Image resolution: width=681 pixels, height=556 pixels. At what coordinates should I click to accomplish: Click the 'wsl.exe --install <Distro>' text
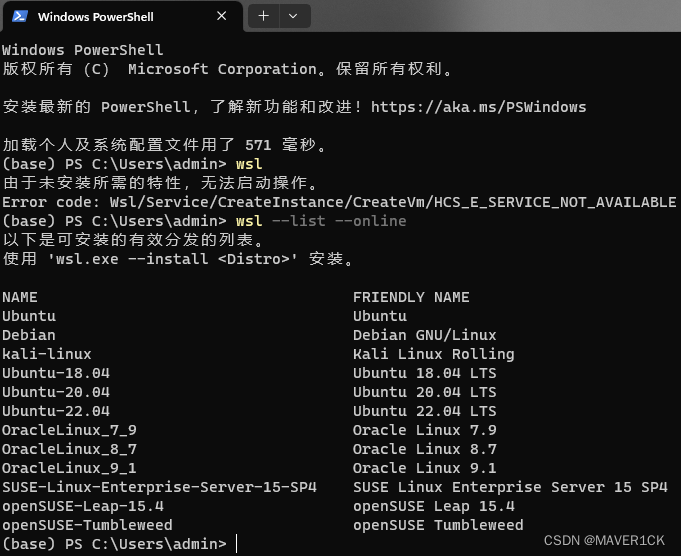tap(172, 259)
